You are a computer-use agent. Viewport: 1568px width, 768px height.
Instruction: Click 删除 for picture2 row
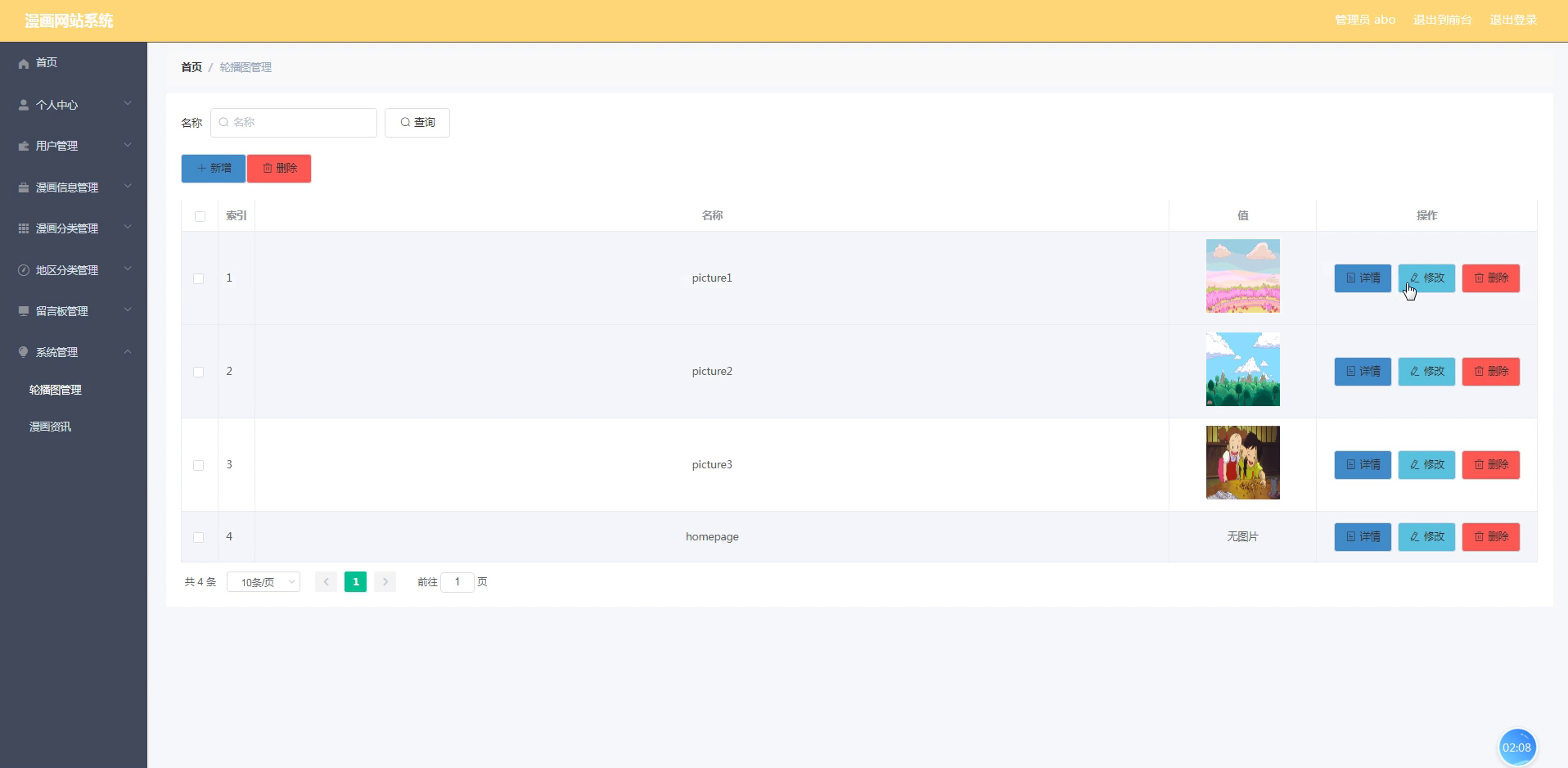pyautogui.click(x=1491, y=372)
